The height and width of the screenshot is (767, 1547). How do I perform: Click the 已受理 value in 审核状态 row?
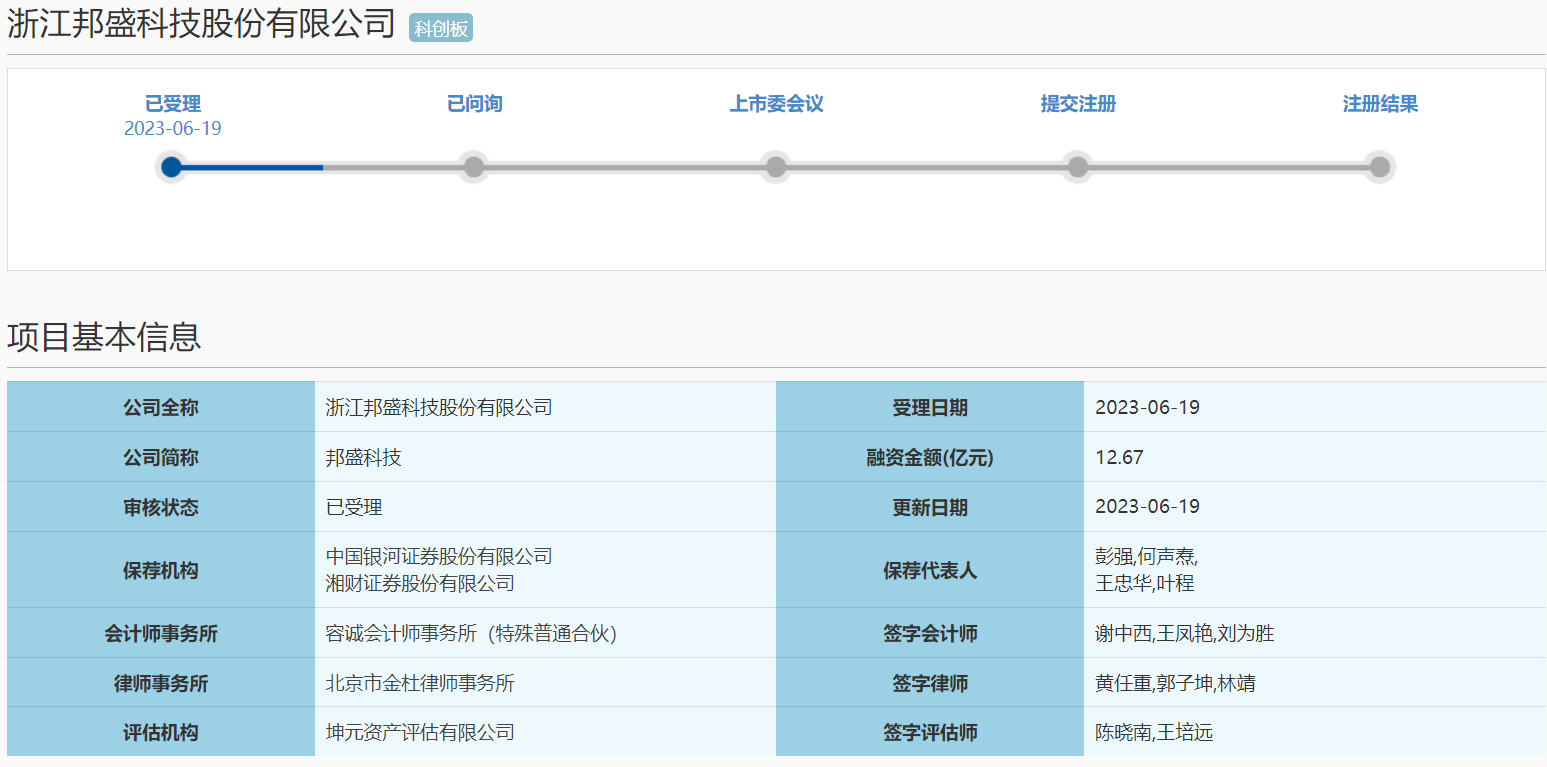[x=354, y=507]
